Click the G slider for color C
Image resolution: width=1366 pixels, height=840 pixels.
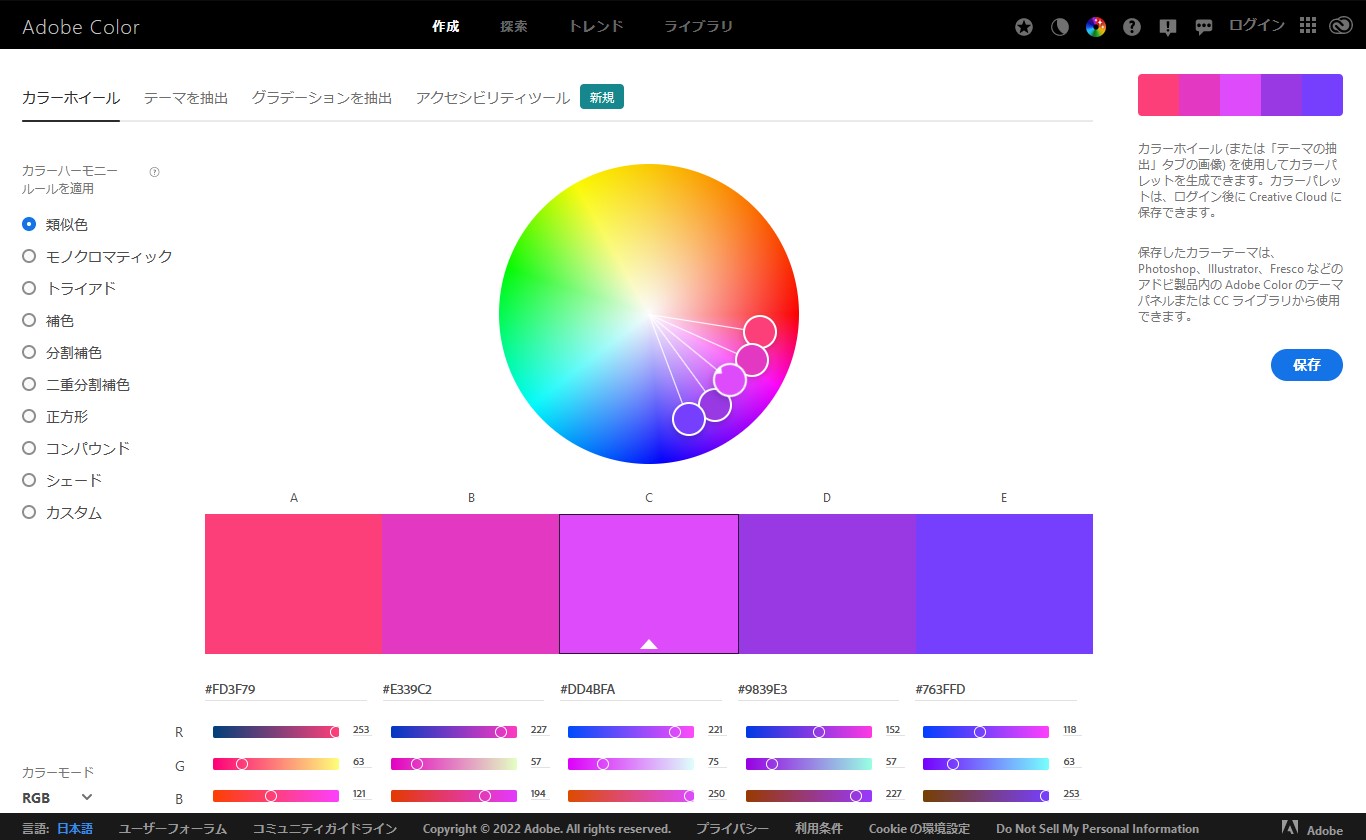click(x=631, y=764)
